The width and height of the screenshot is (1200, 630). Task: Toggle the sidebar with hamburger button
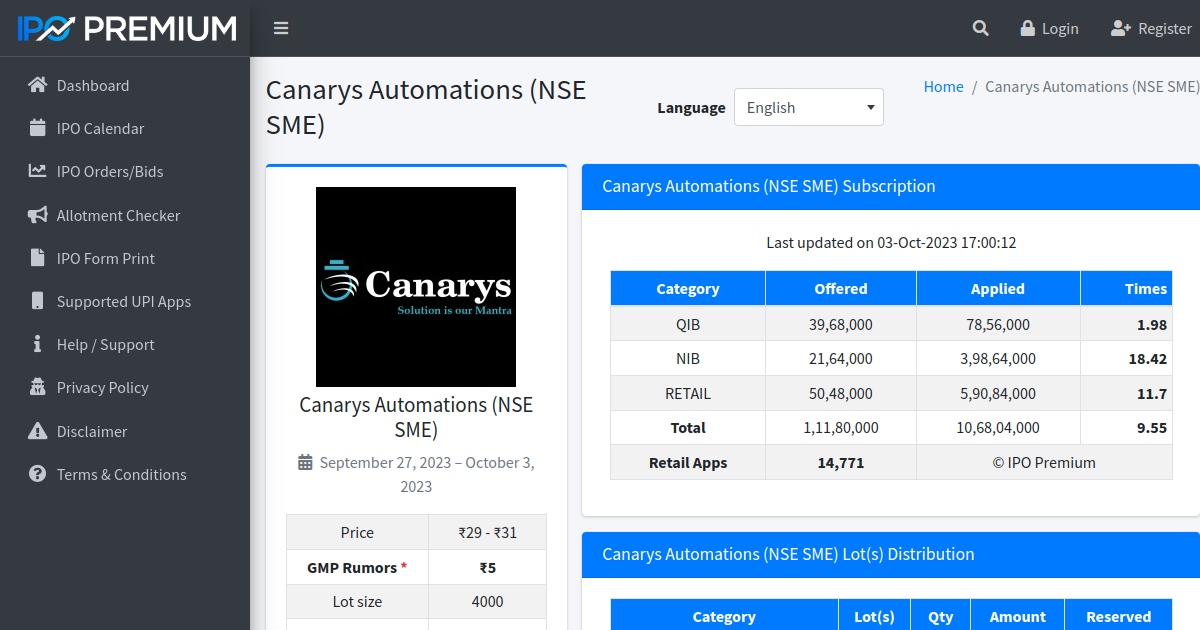(x=281, y=28)
